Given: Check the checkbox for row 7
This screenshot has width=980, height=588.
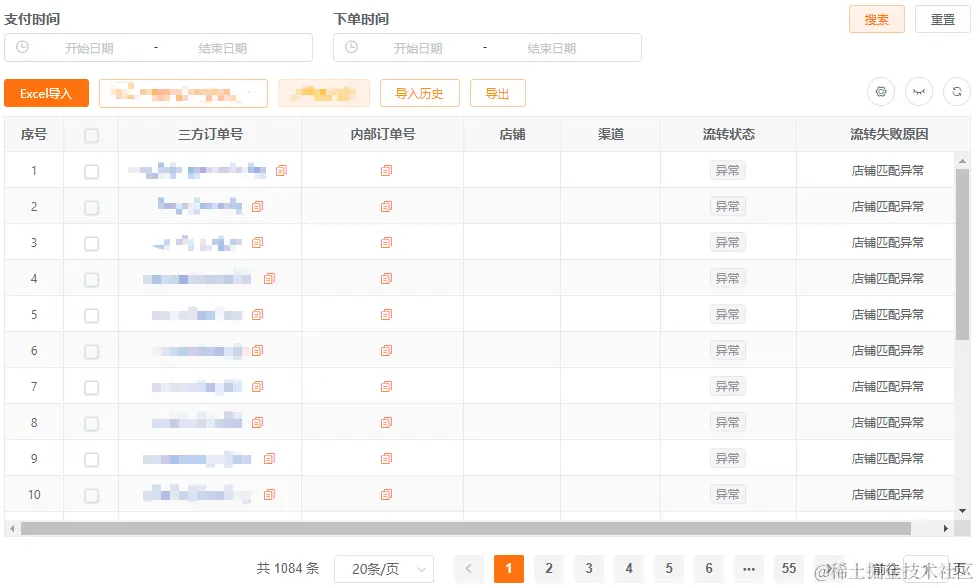Looking at the screenshot, I should tap(91, 388).
